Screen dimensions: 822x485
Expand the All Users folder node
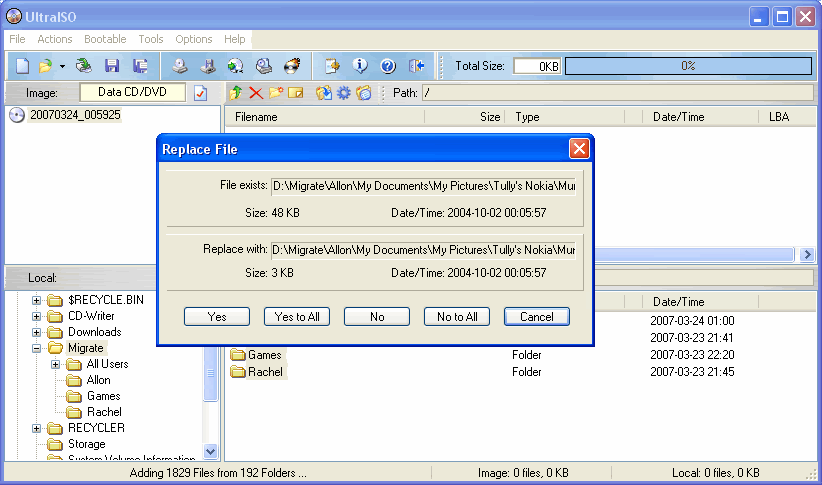[x=56, y=364]
